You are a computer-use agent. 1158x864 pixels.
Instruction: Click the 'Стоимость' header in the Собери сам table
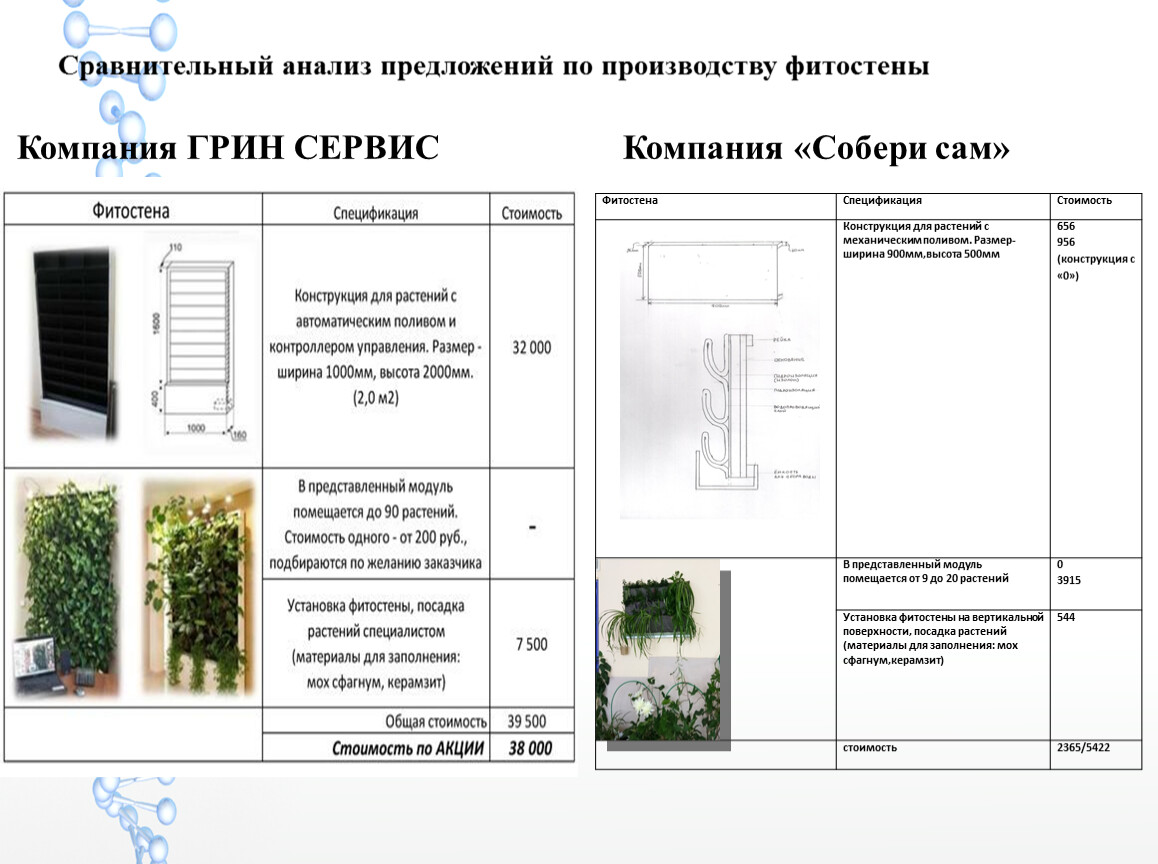coord(1083,200)
